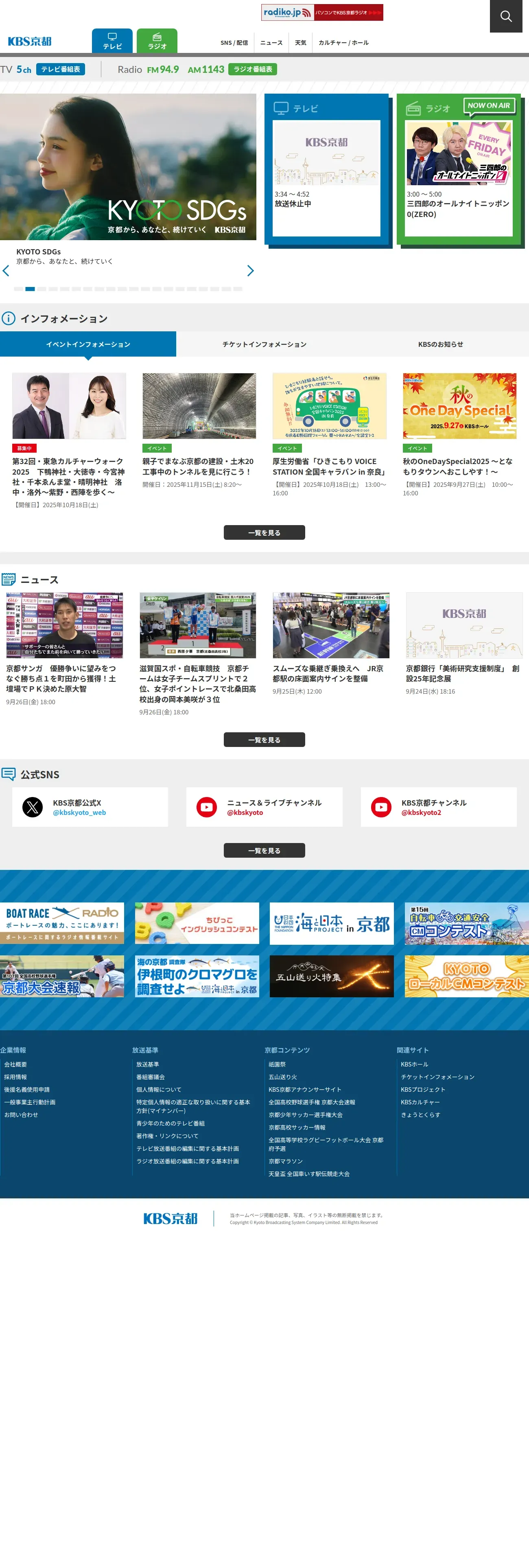Open 会社概要 footer link
This screenshot has height=1568, width=529.
[15, 1064]
